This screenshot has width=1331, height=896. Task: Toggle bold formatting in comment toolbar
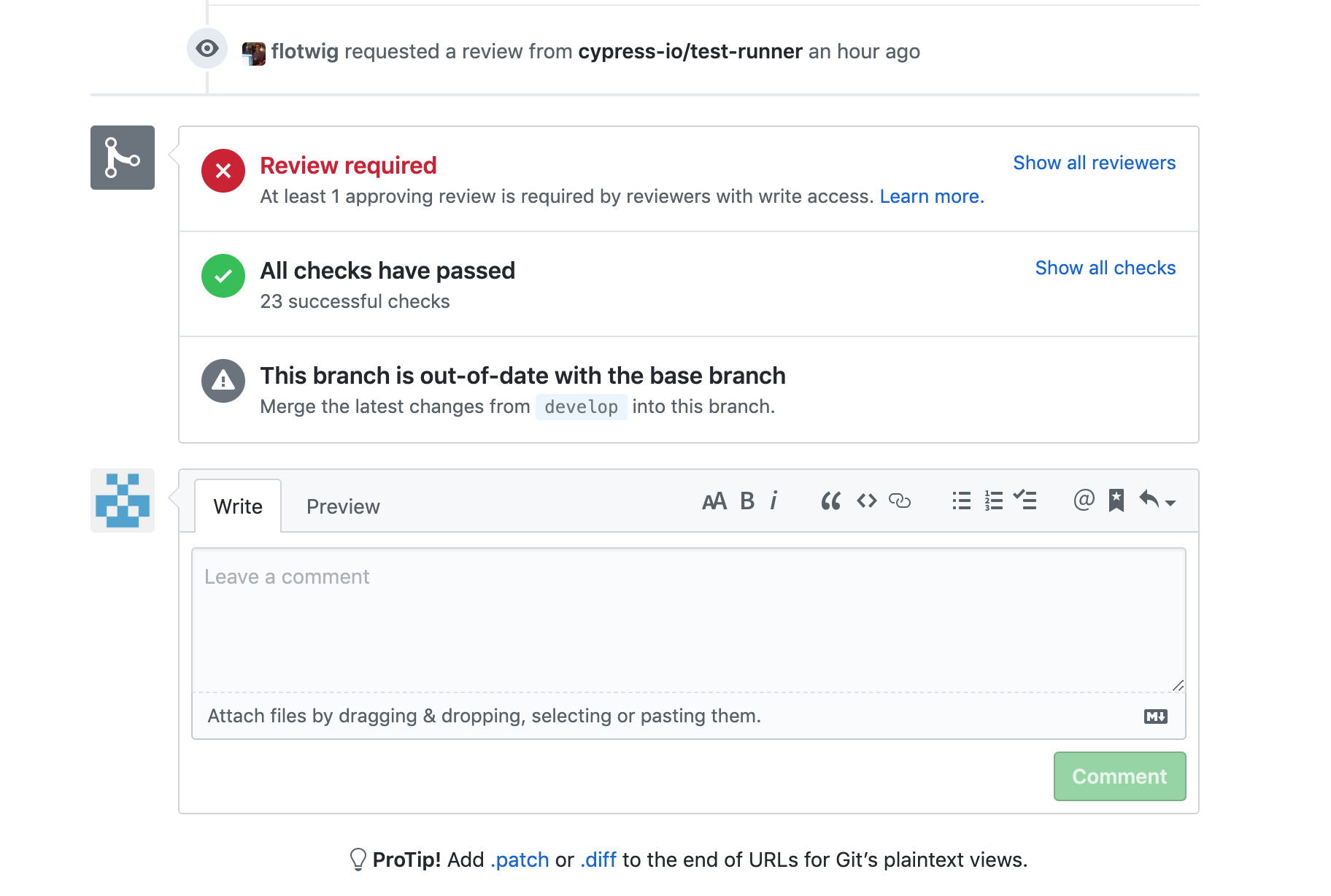746,501
